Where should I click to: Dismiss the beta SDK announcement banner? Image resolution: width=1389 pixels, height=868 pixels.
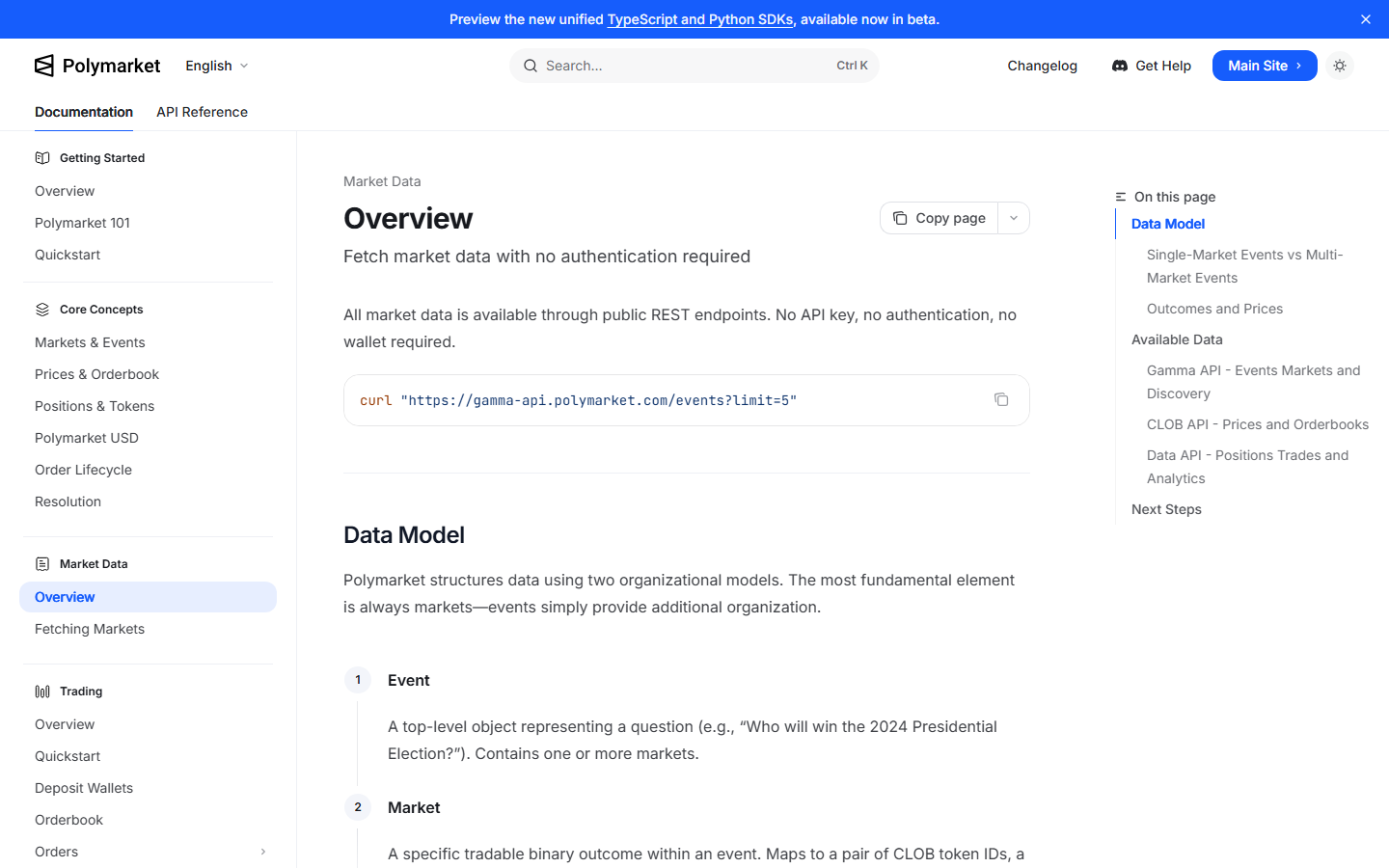pos(1366,19)
